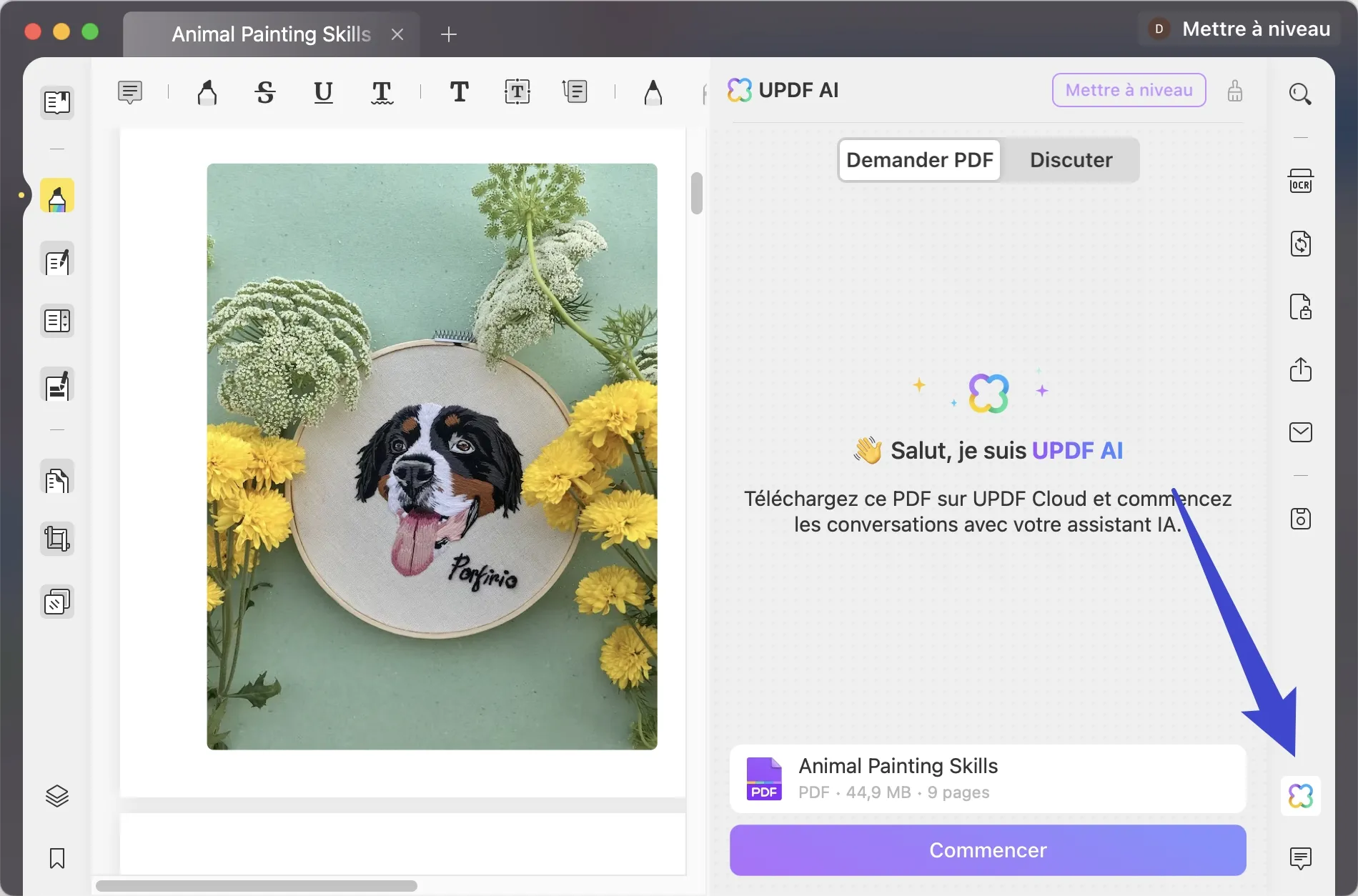Image resolution: width=1358 pixels, height=896 pixels.
Task: Open the Reader view in the left sidebar
Action: (57, 102)
